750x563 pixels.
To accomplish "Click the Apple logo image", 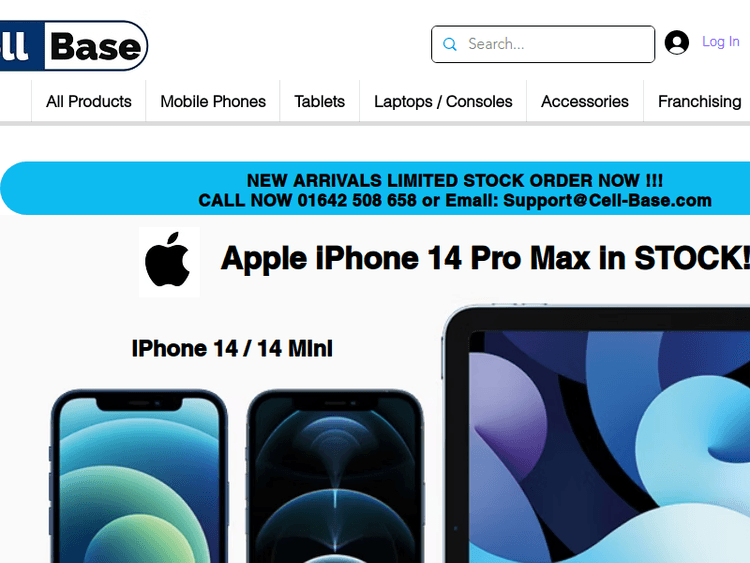I will tap(169, 262).
